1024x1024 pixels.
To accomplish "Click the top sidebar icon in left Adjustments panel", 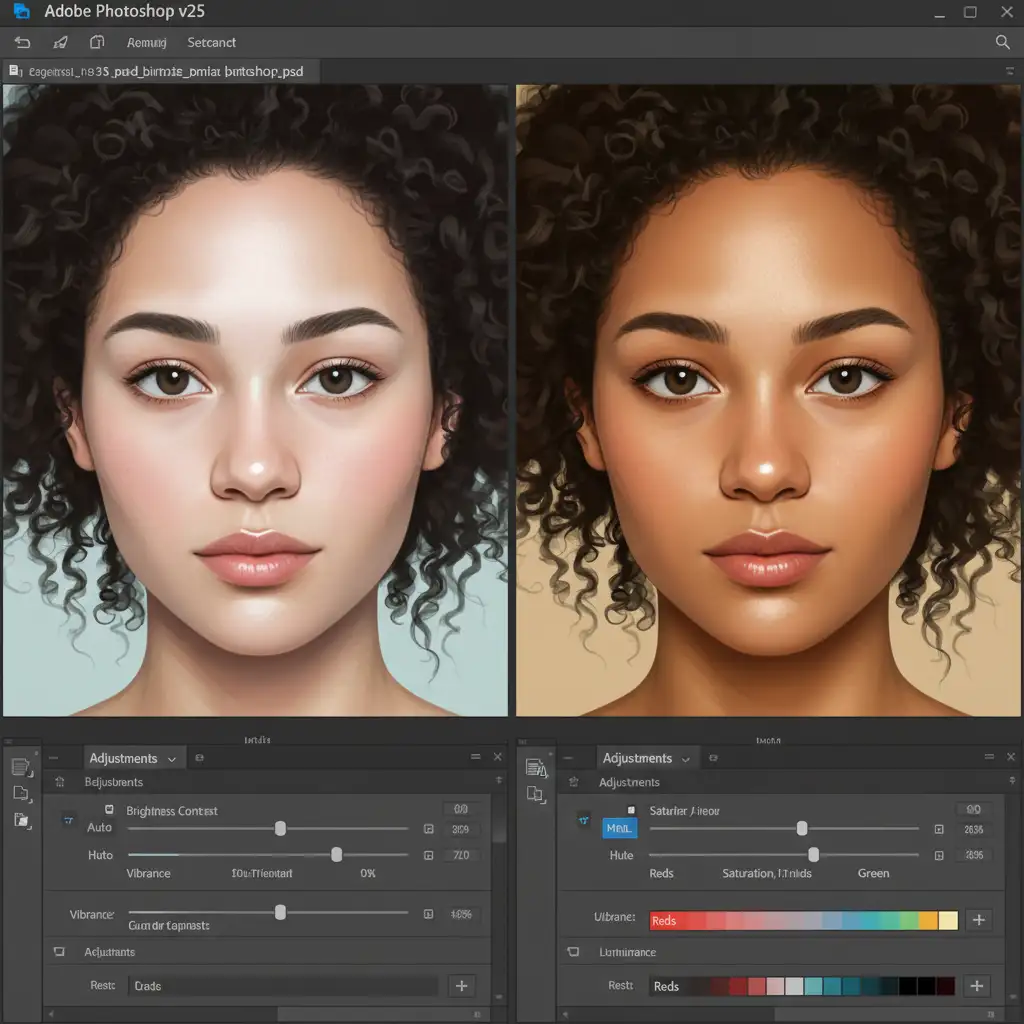I will click(21, 767).
